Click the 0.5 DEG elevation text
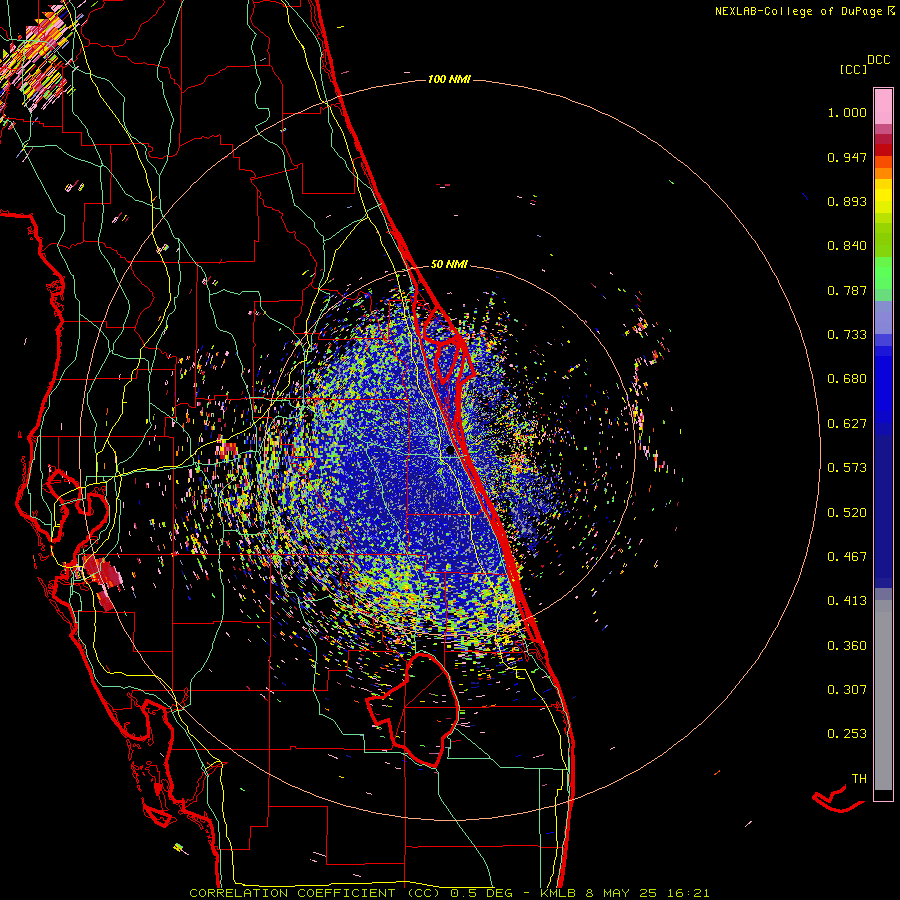Viewport: 900px width, 900px height. (x=480, y=893)
